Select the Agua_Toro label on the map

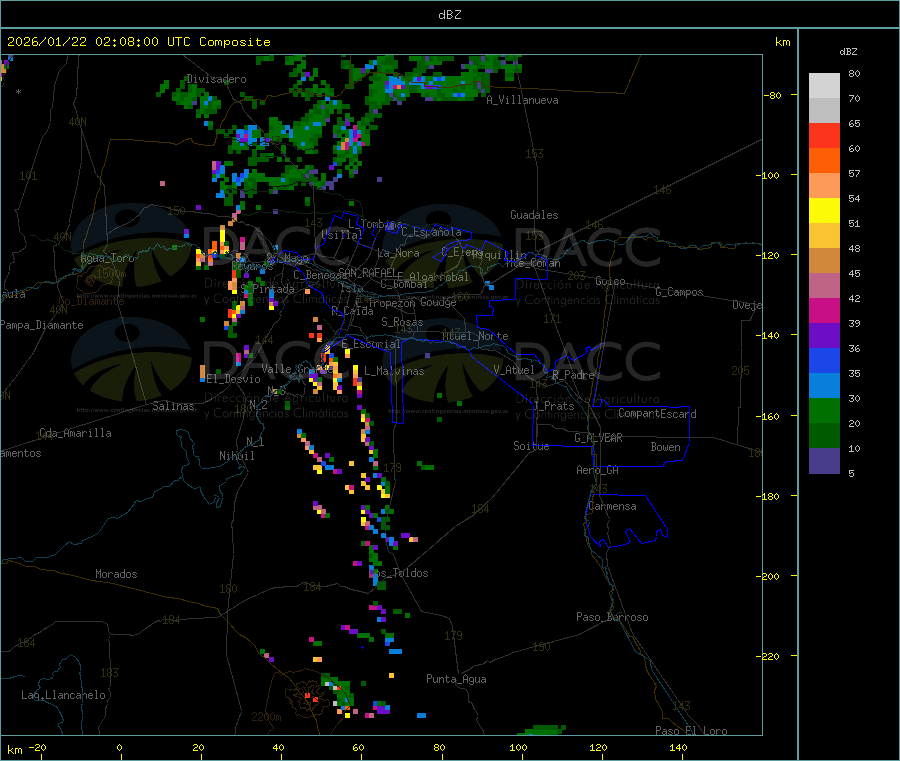tap(107, 258)
